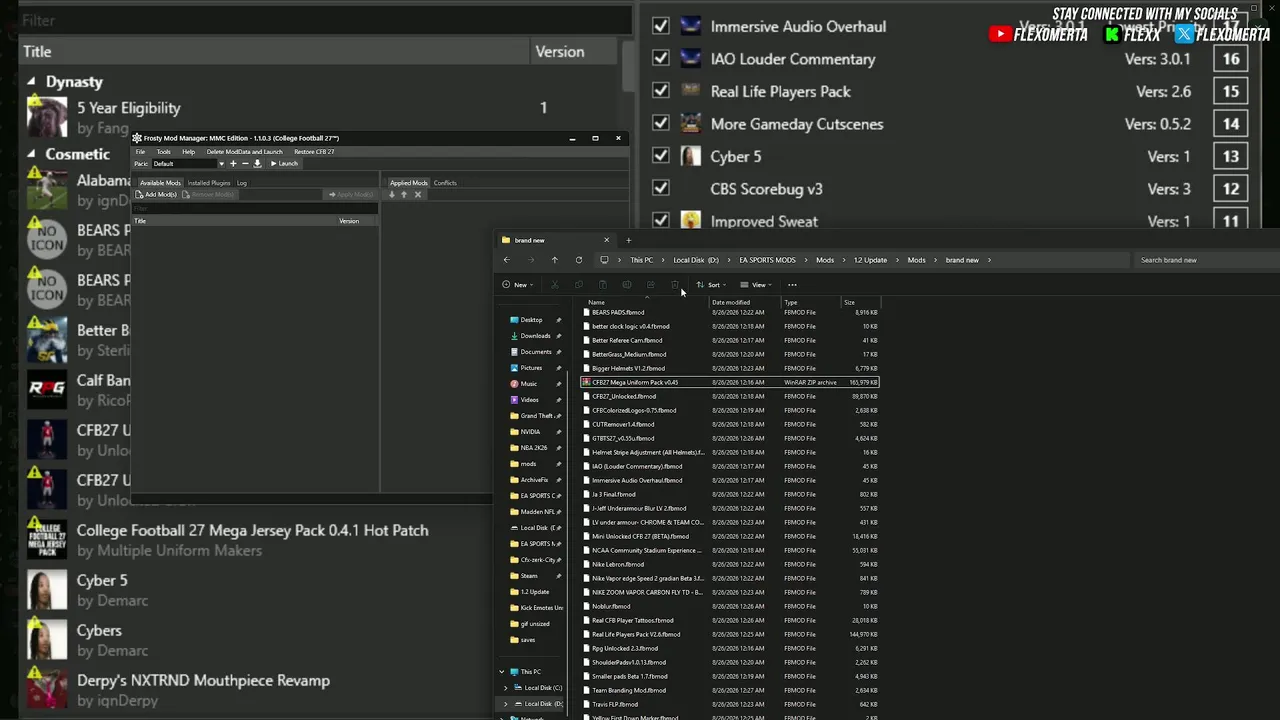The image size is (1280, 720).
Task: Remove applied mod with the X icon
Action: click(x=418, y=194)
